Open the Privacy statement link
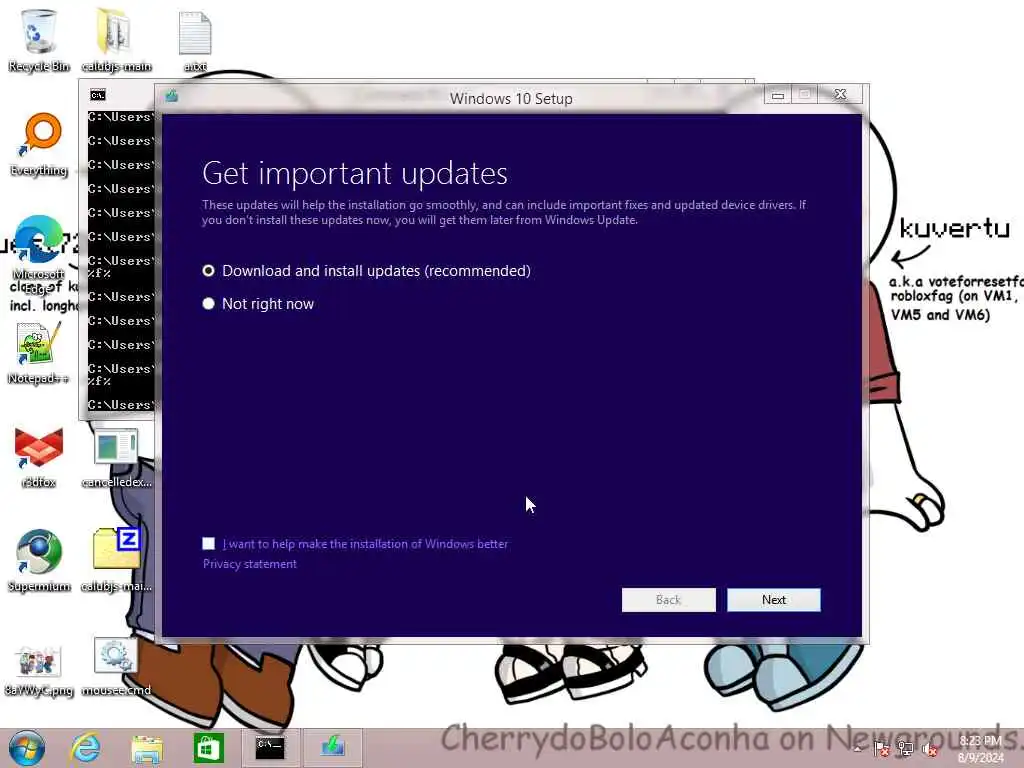This screenshot has height=768, width=1024. [x=249, y=564]
